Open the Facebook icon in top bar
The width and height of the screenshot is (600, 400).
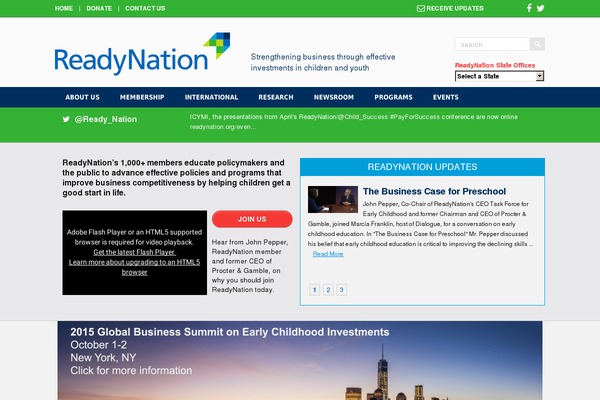click(529, 8)
